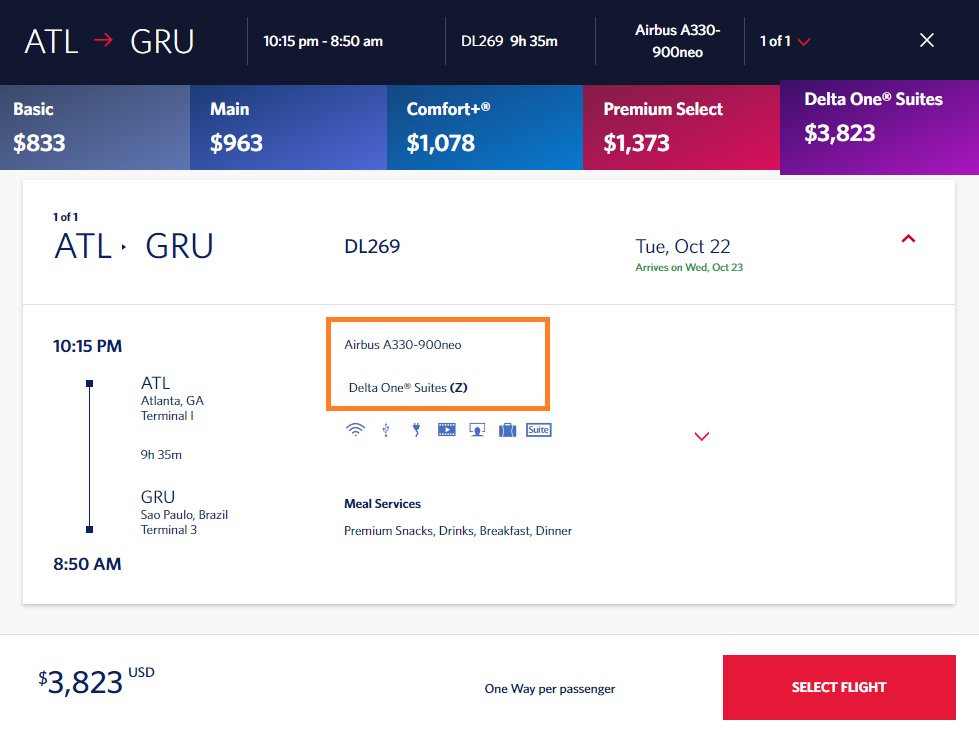Click the luggage amenity icon
Image resolution: width=979 pixels, height=730 pixels.
pos(508,430)
